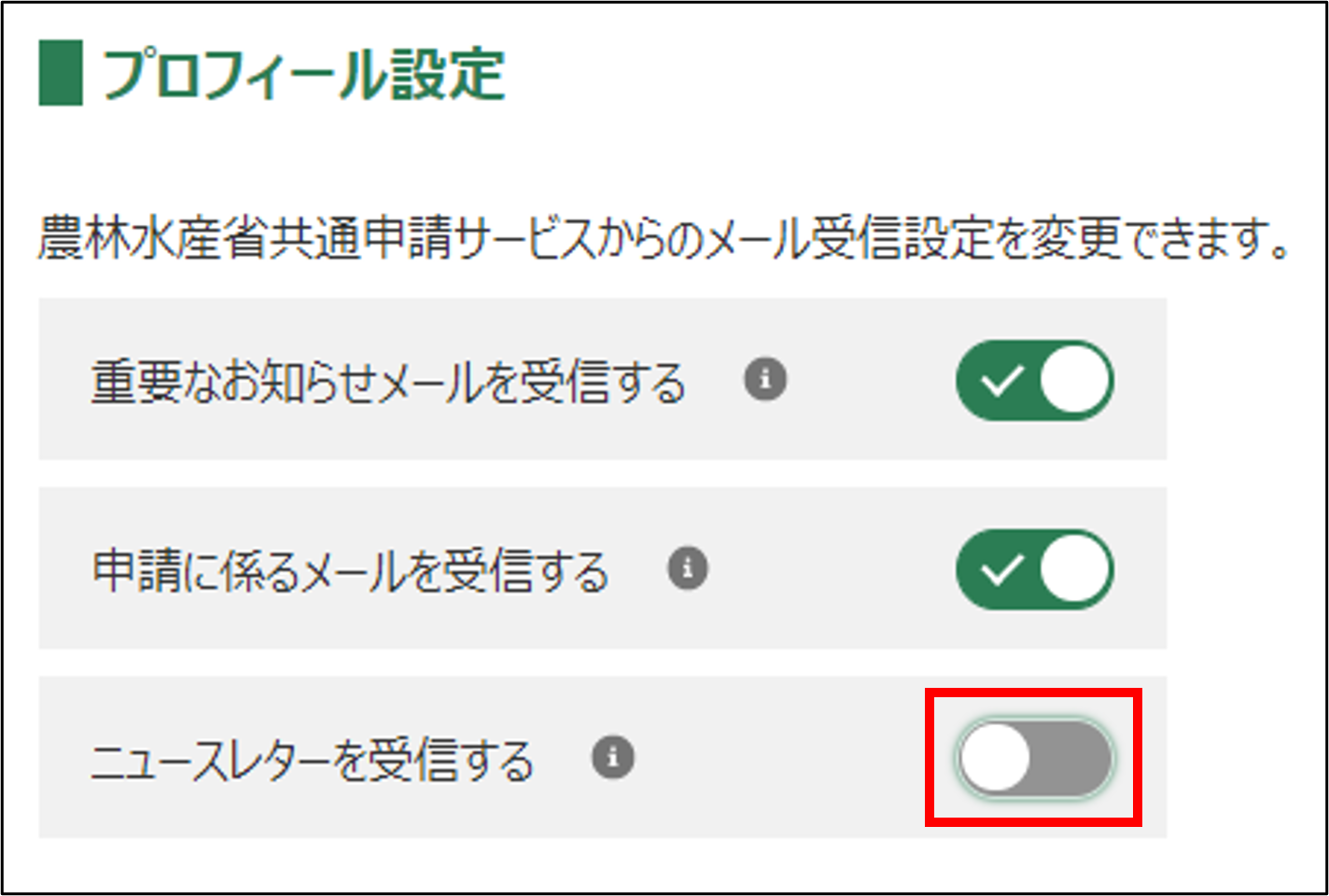Click the 農林水産省共通申請サービス description text

(x=663, y=240)
